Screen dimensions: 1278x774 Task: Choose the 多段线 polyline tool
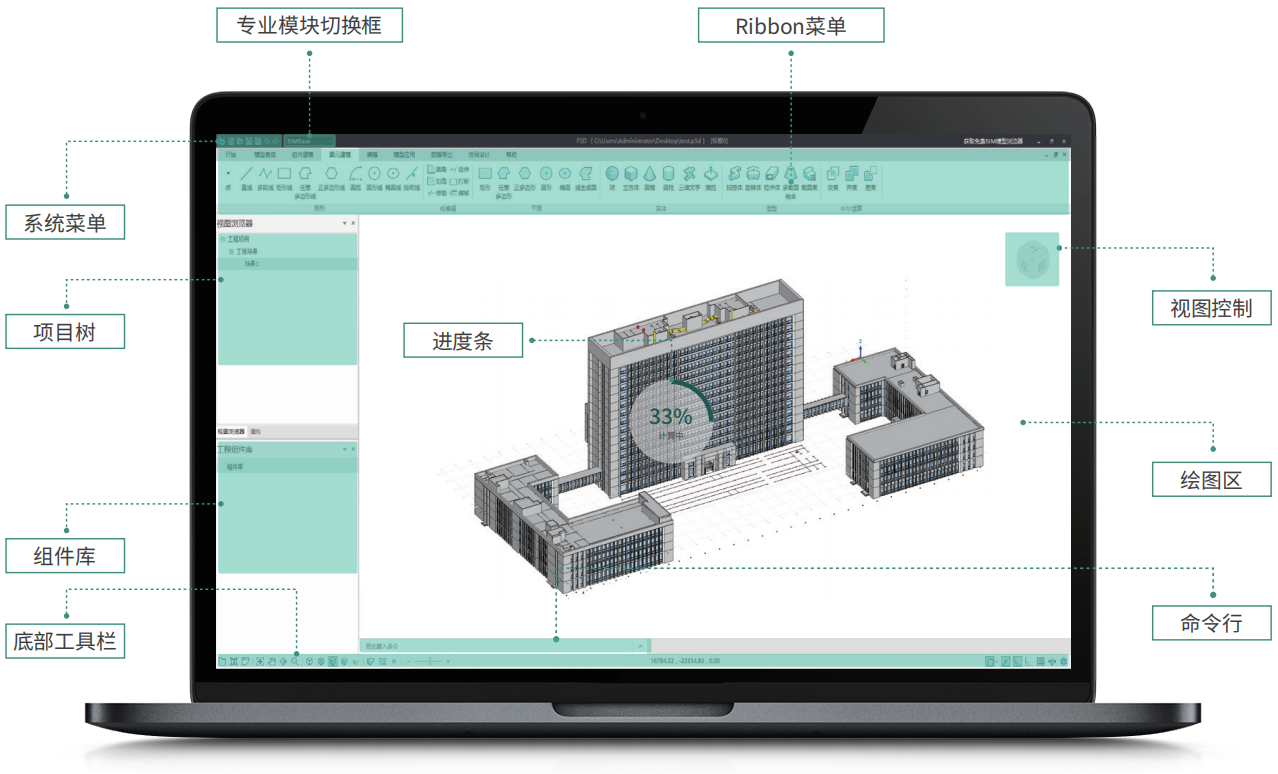tap(265, 178)
